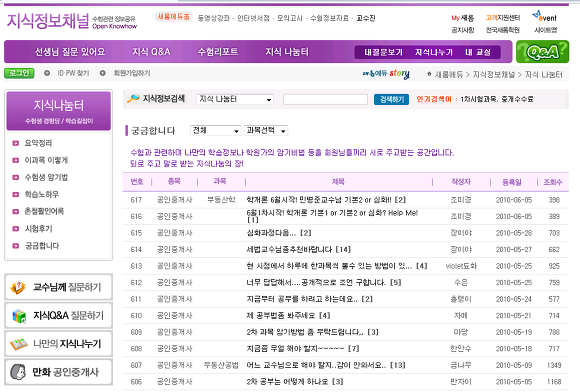
Task: Click the circle icon before ID·PW 찾기
Action: (x=47, y=73)
